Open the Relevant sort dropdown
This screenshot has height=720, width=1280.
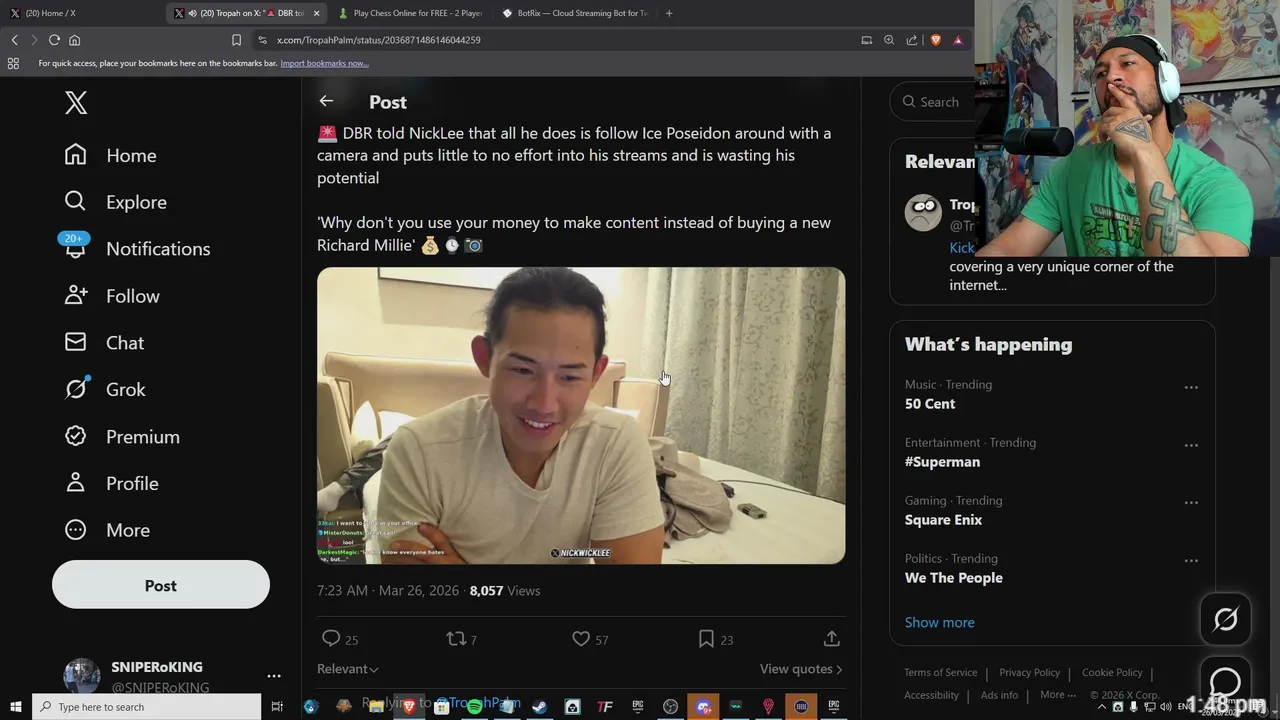coord(347,669)
